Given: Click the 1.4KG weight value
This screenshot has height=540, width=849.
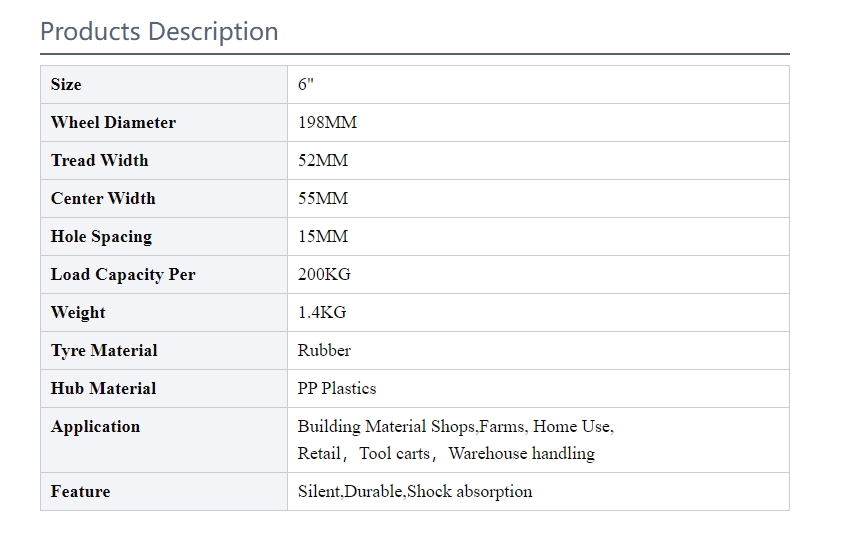Looking at the screenshot, I should (x=322, y=313).
